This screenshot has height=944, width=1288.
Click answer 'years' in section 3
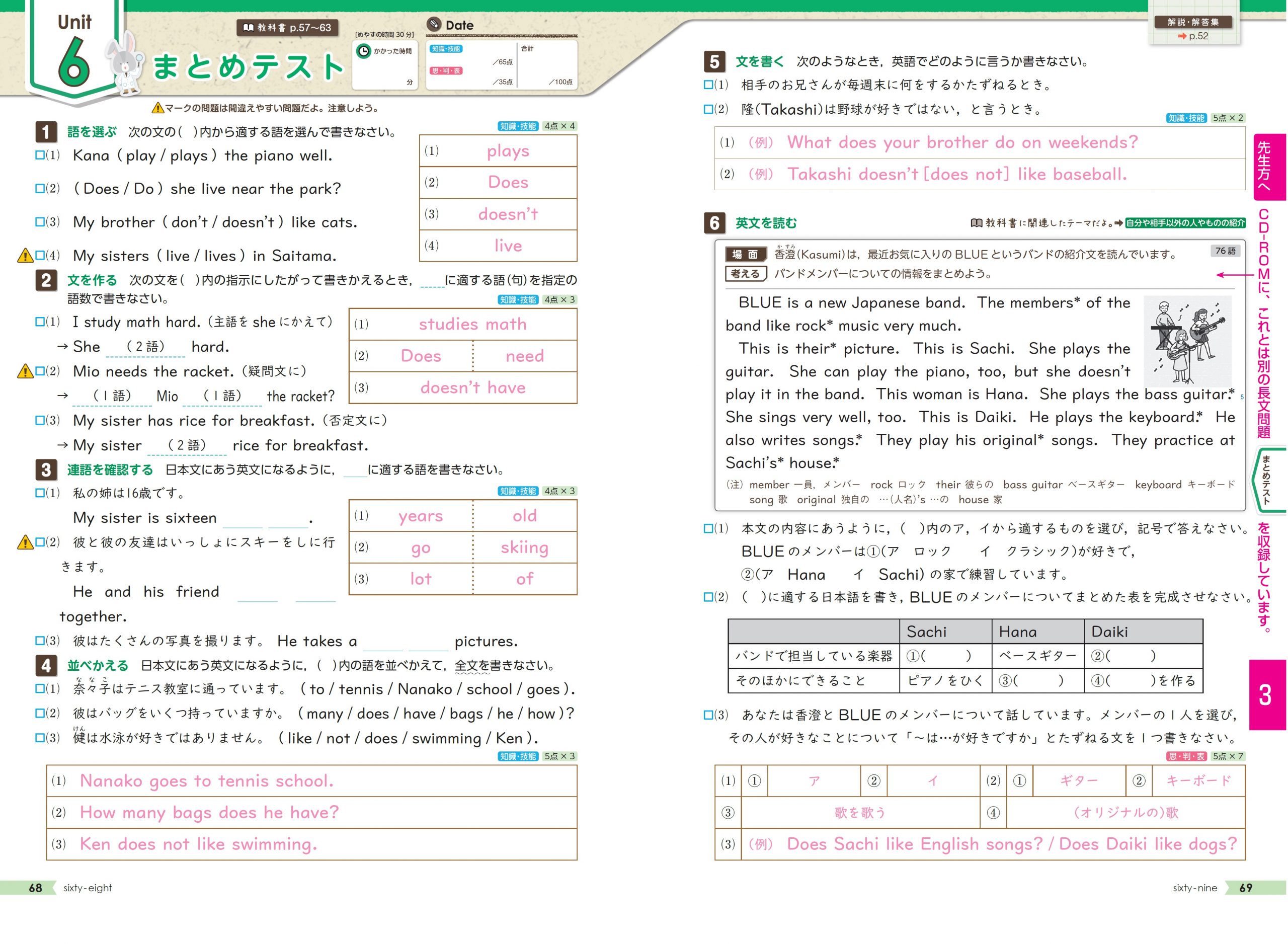(421, 516)
